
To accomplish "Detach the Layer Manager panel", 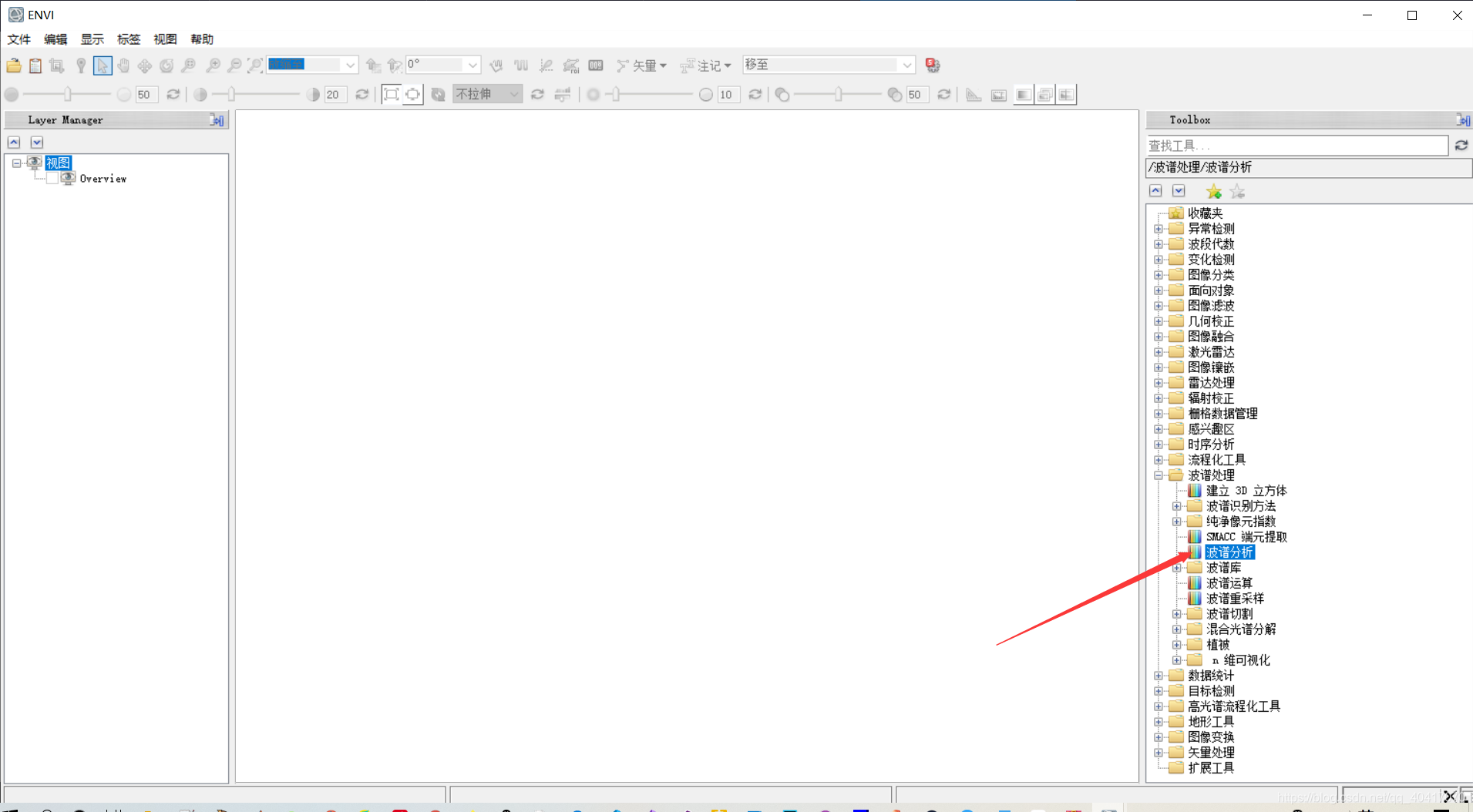I will [x=217, y=120].
